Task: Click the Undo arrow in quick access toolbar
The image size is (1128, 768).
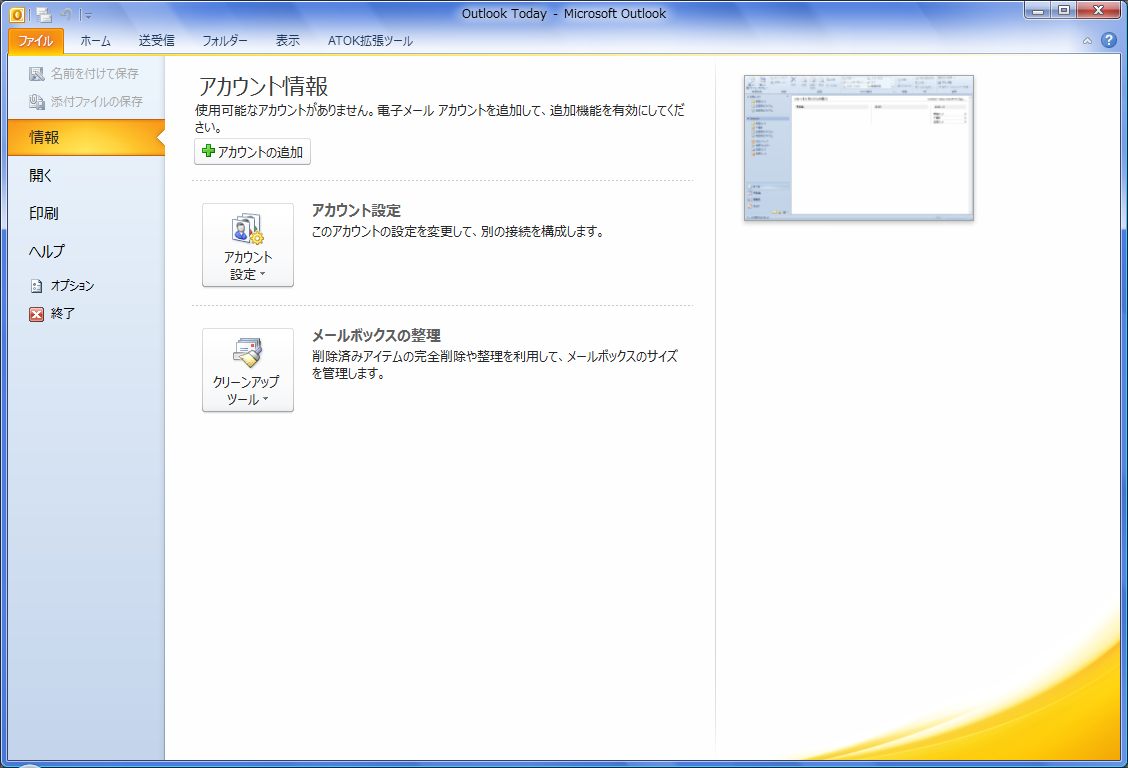Action: coord(66,14)
